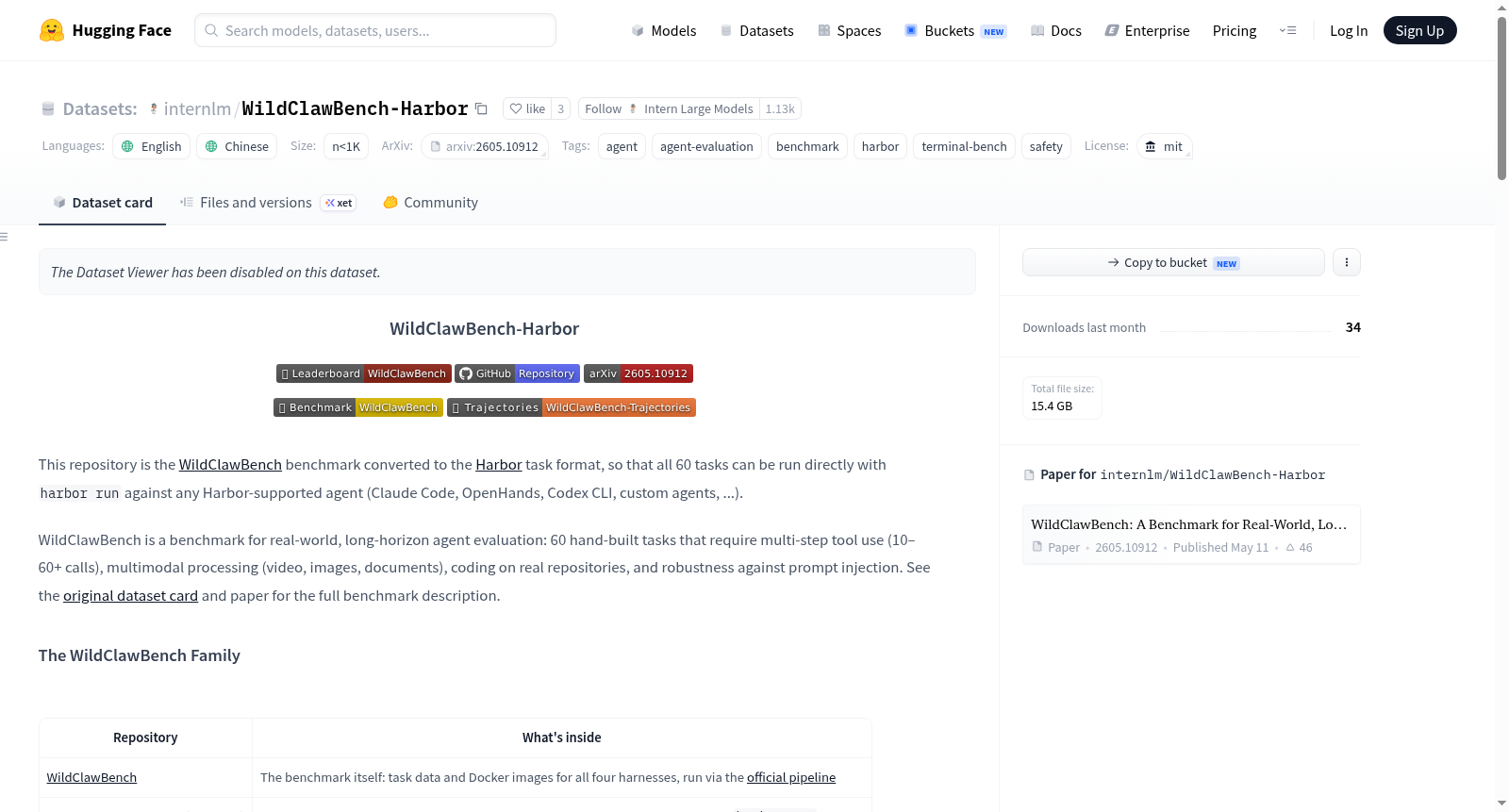The height and width of the screenshot is (812, 1509).
Task: Click the Datasets: breadcrumb label
Action: (x=100, y=108)
